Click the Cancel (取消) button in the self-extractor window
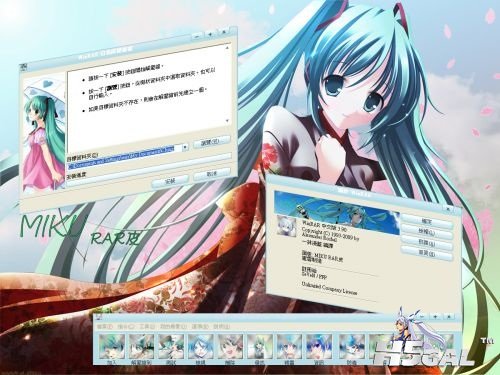The width and height of the screenshot is (500, 375). pyautogui.click(x=212, y=174)
